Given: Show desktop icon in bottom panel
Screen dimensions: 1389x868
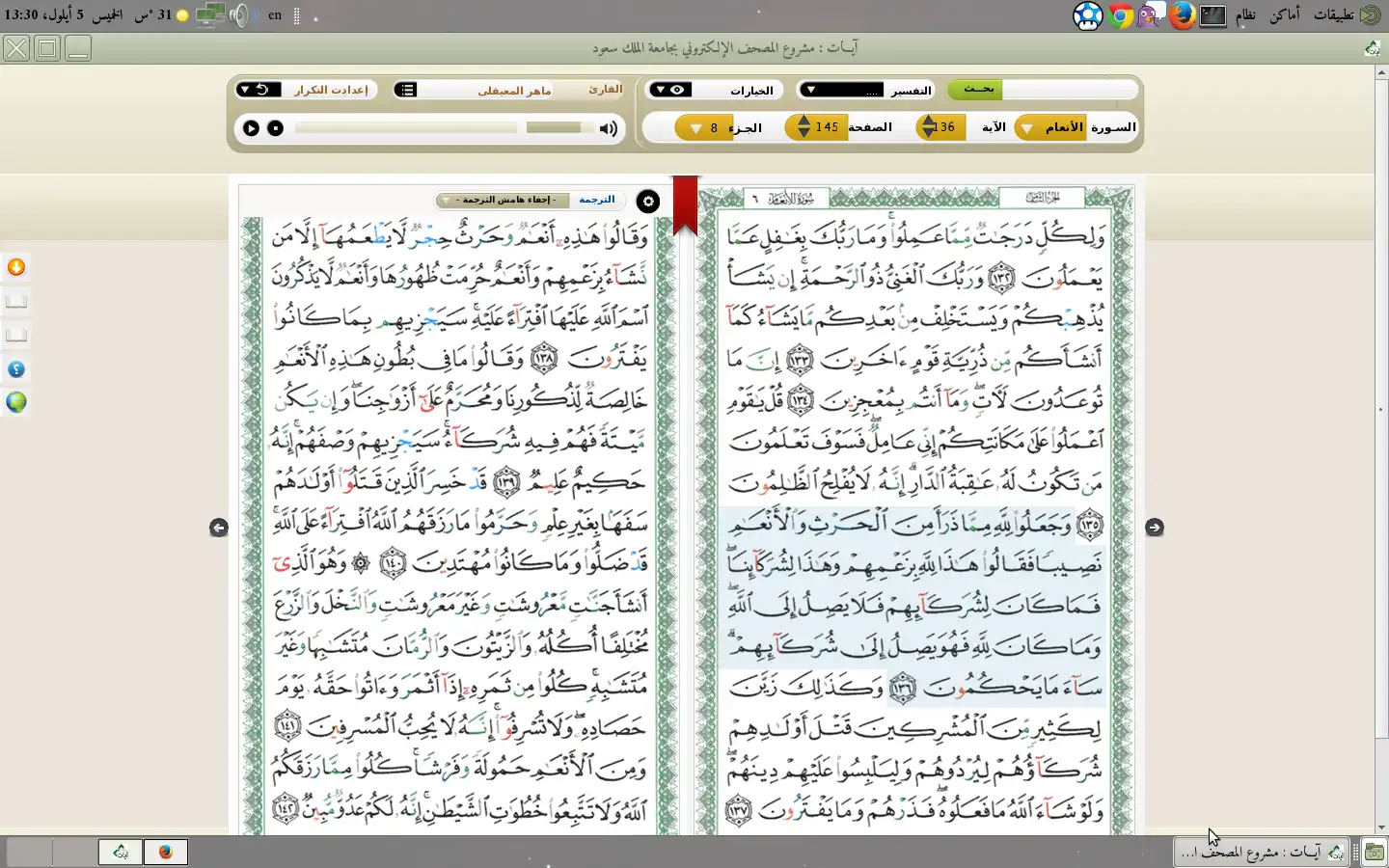Looking at the screenshot, I should [1374, 852].
